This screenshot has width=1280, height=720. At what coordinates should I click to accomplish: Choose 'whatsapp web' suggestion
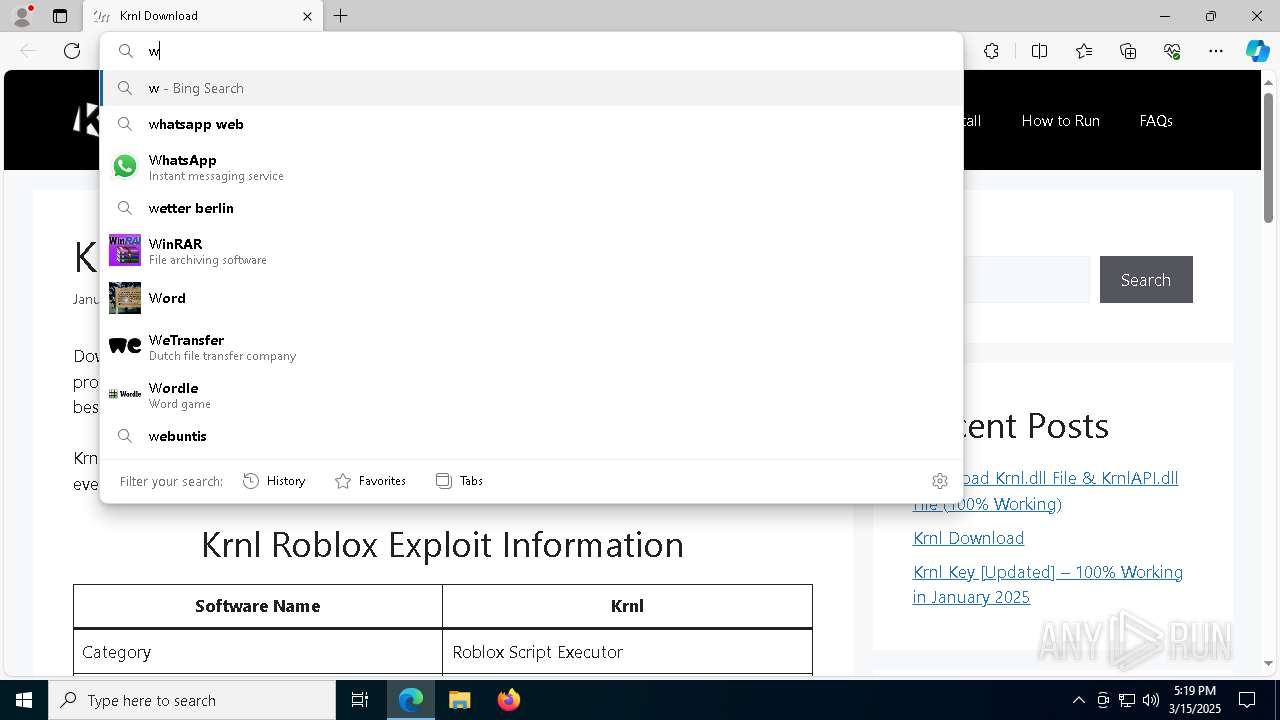531,124
